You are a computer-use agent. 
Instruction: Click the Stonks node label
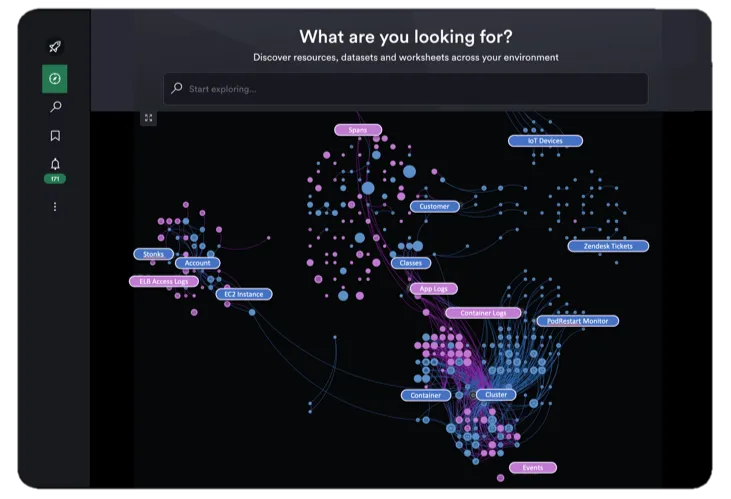[x=153, y=254]
